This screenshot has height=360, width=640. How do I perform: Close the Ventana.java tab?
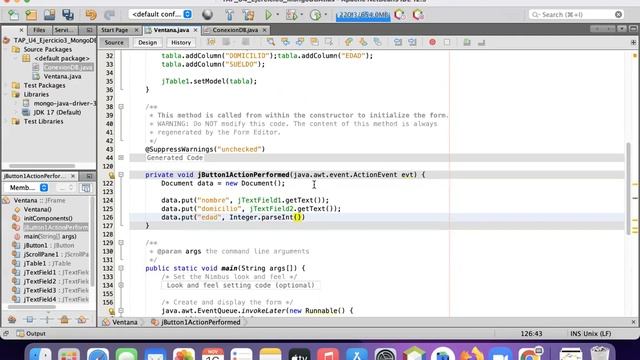(x=196, y=30)
